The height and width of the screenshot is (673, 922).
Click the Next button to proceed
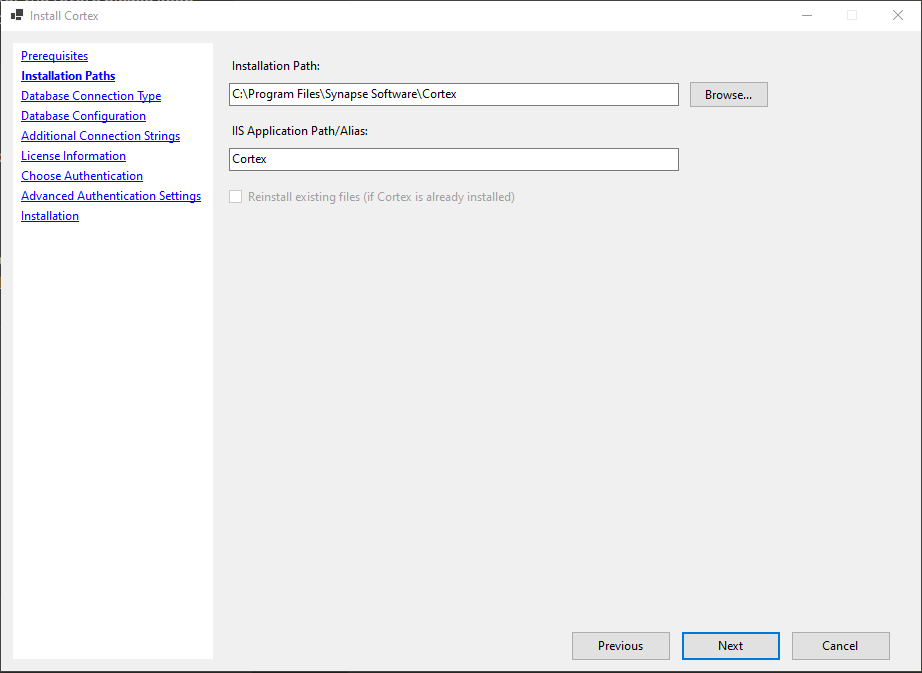coord(730,645)
